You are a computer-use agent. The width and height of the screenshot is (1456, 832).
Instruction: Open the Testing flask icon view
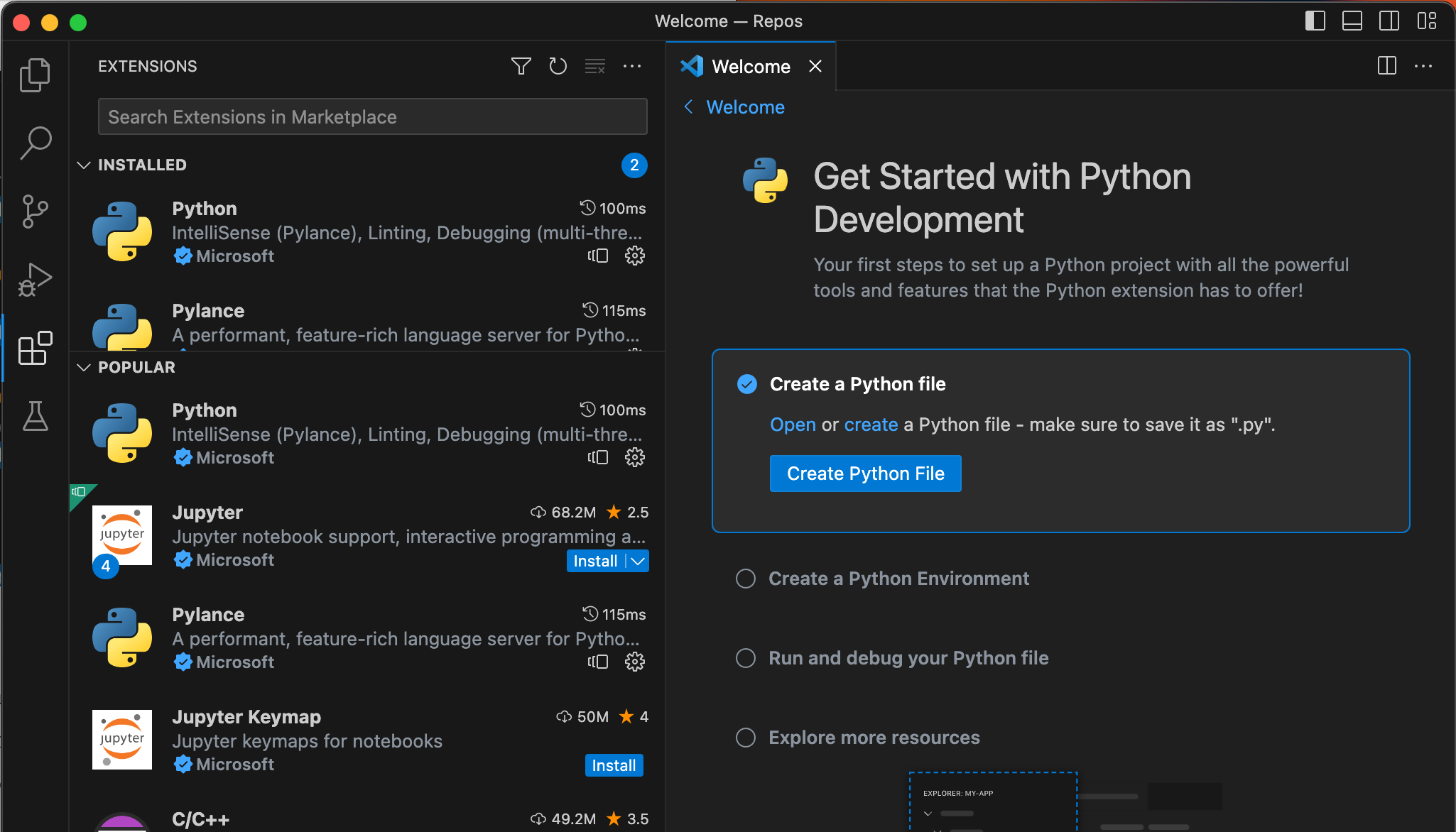(x=35, y=417)
